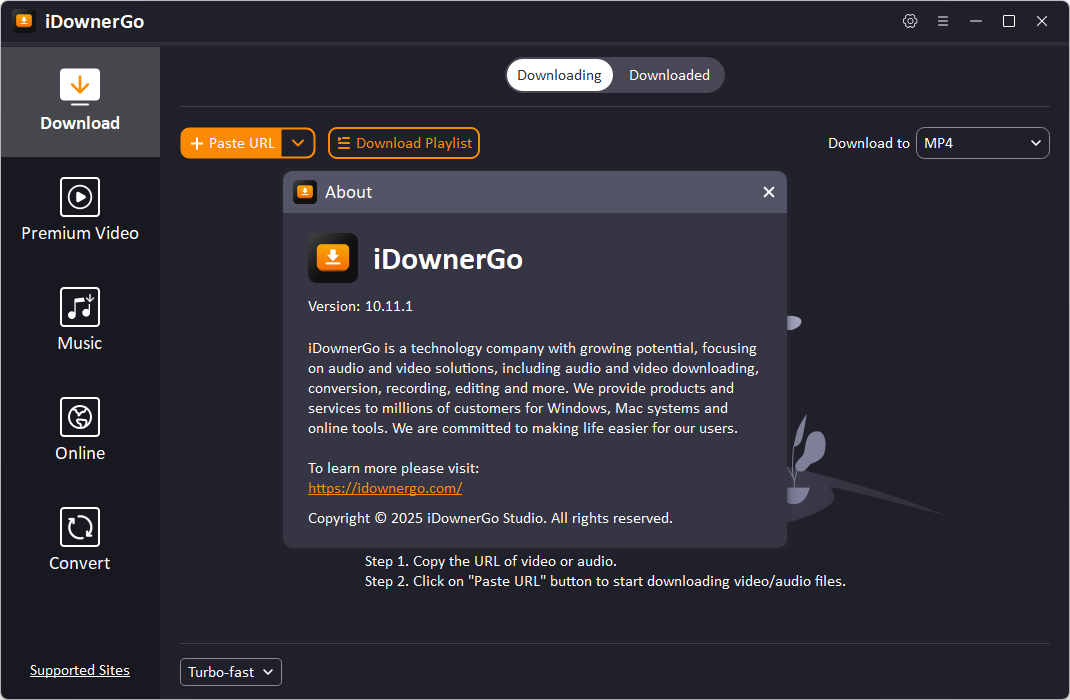Open the Turbo-fast speed dropdown

[231, 672]
